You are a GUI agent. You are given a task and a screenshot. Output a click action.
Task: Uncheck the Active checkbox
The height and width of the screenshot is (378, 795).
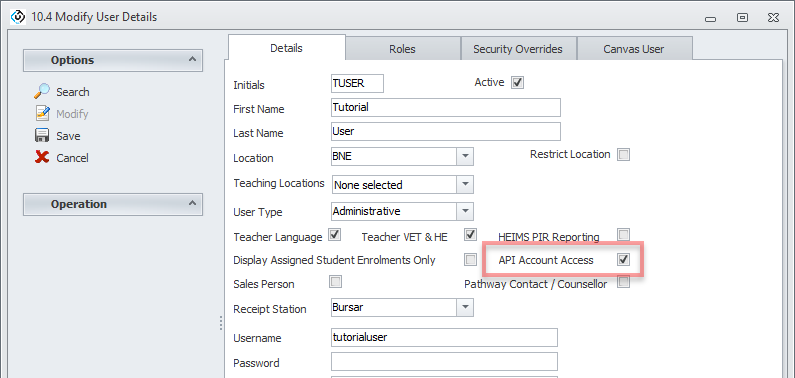tap(517, 83)
